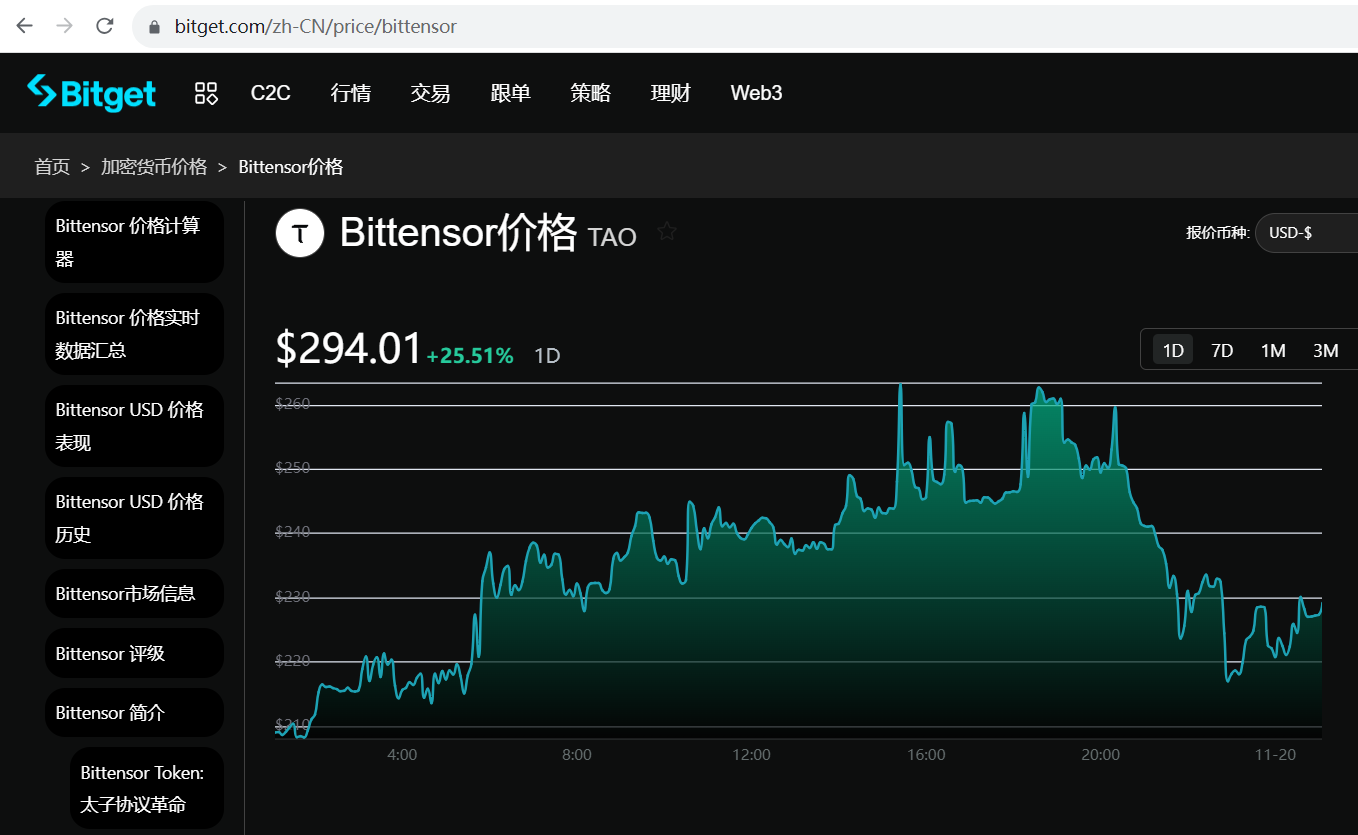Click the $294.01 price value
Image resolution: width=1358 pixels, height=835 pixels.
pyautogui.click(x=348, y=348)
